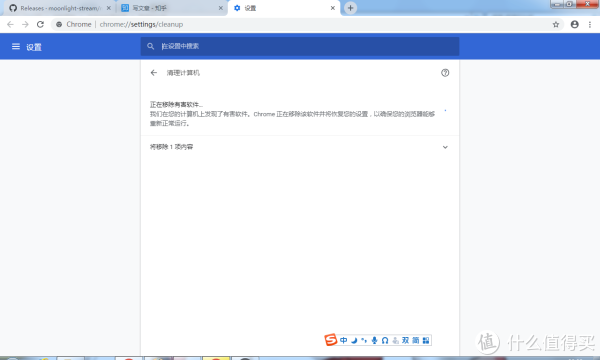Select the 设置 tab

tap(284, 8)
